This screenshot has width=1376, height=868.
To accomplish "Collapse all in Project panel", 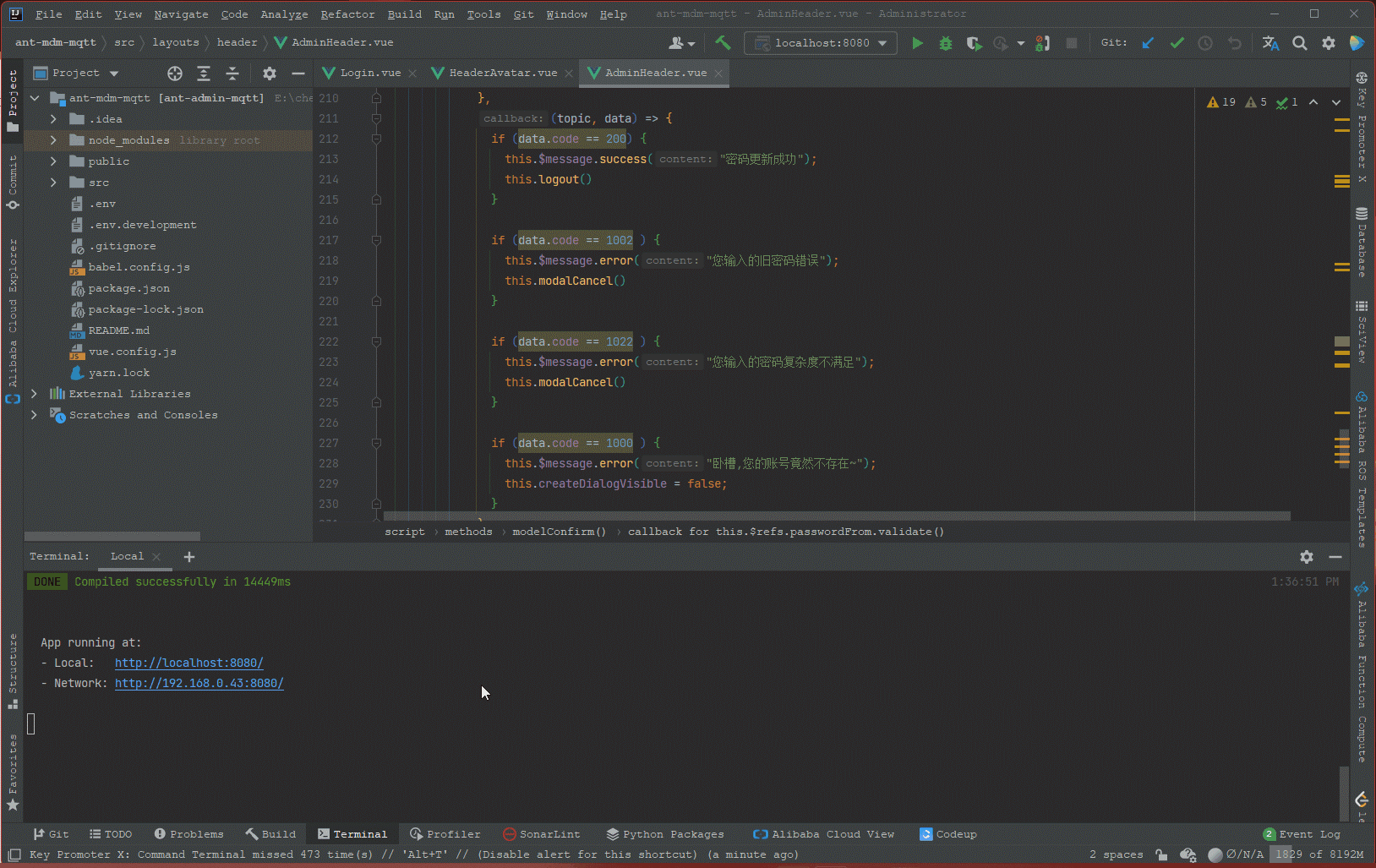I will 232,74.
